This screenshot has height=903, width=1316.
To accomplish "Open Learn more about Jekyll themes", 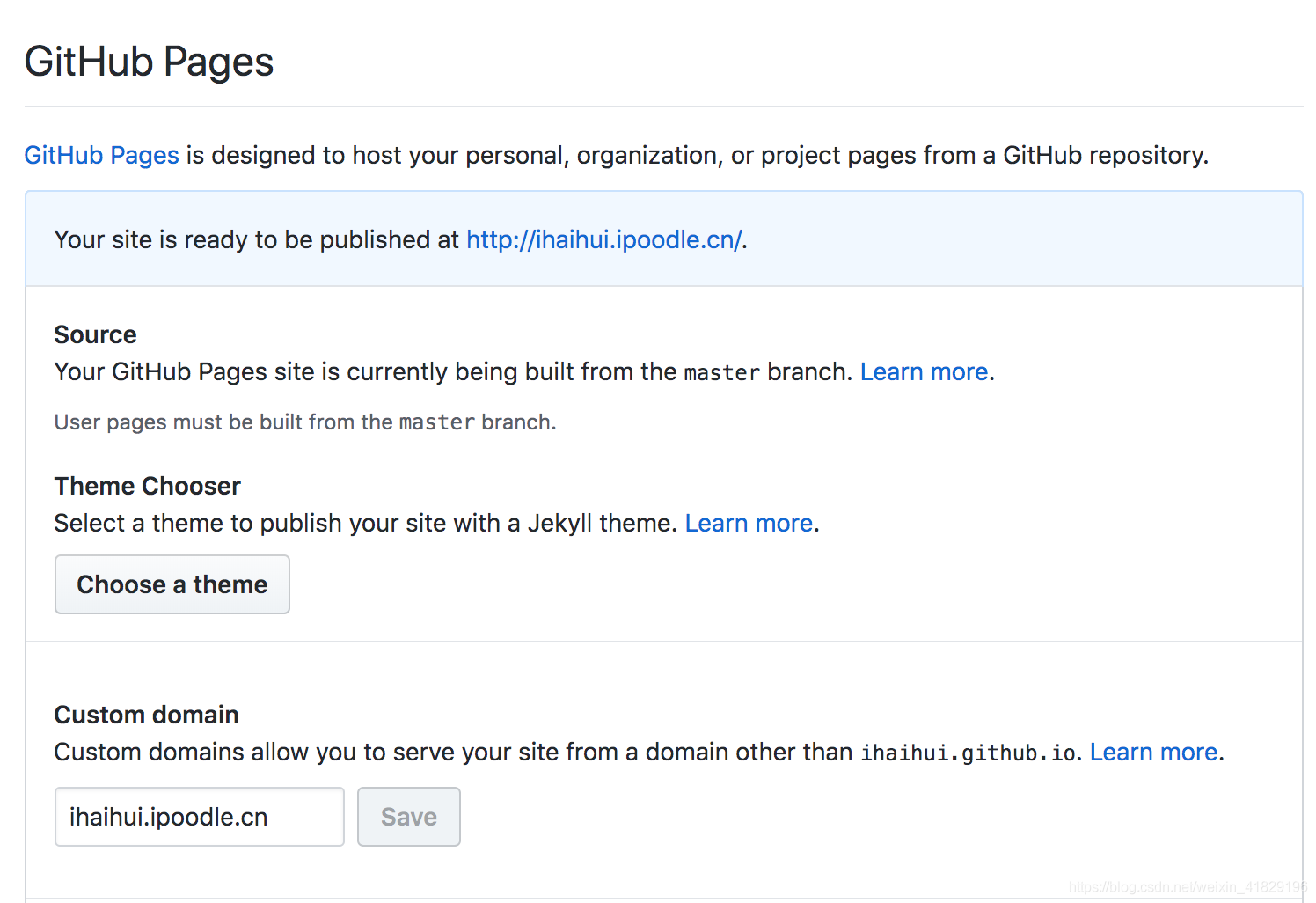I will point(749,524).
